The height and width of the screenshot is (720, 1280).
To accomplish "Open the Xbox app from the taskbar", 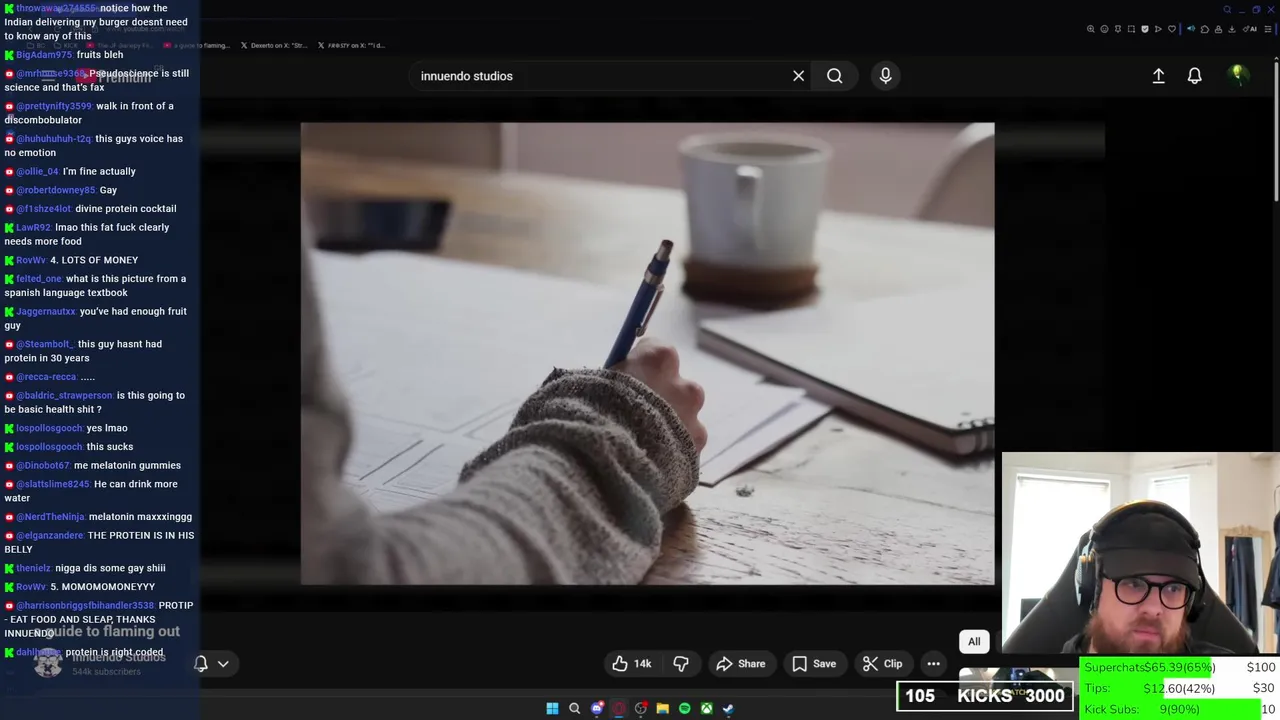I will click(706, 708).
